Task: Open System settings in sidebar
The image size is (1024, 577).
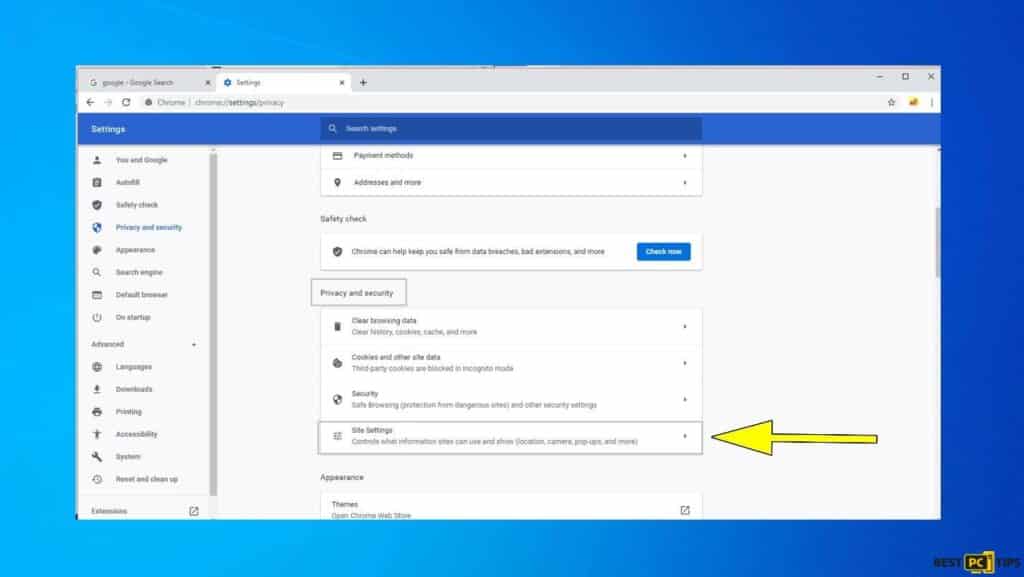Action: pos(127,457)
